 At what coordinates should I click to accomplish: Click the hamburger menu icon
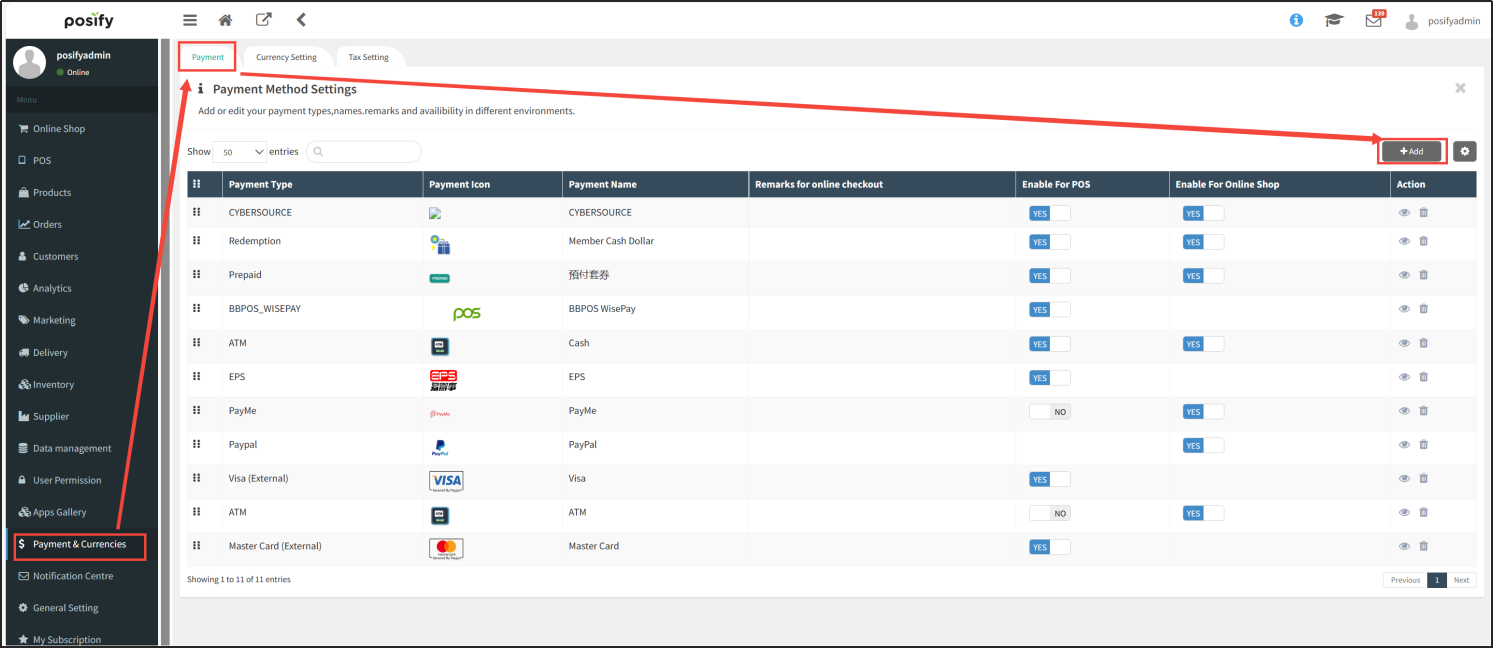pyautogui.click(x=190, y=20)
